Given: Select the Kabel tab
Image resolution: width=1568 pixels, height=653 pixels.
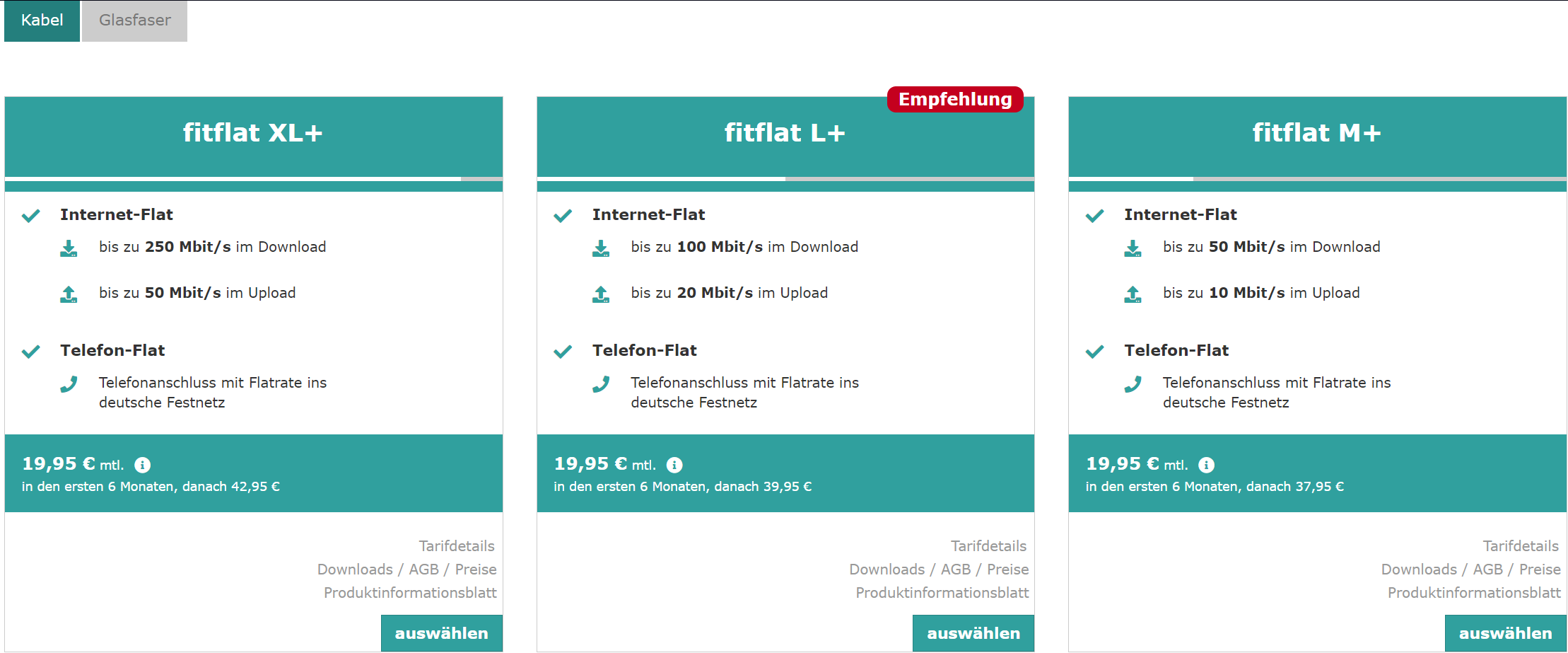Looking at the screenshot, I should 42,21.
